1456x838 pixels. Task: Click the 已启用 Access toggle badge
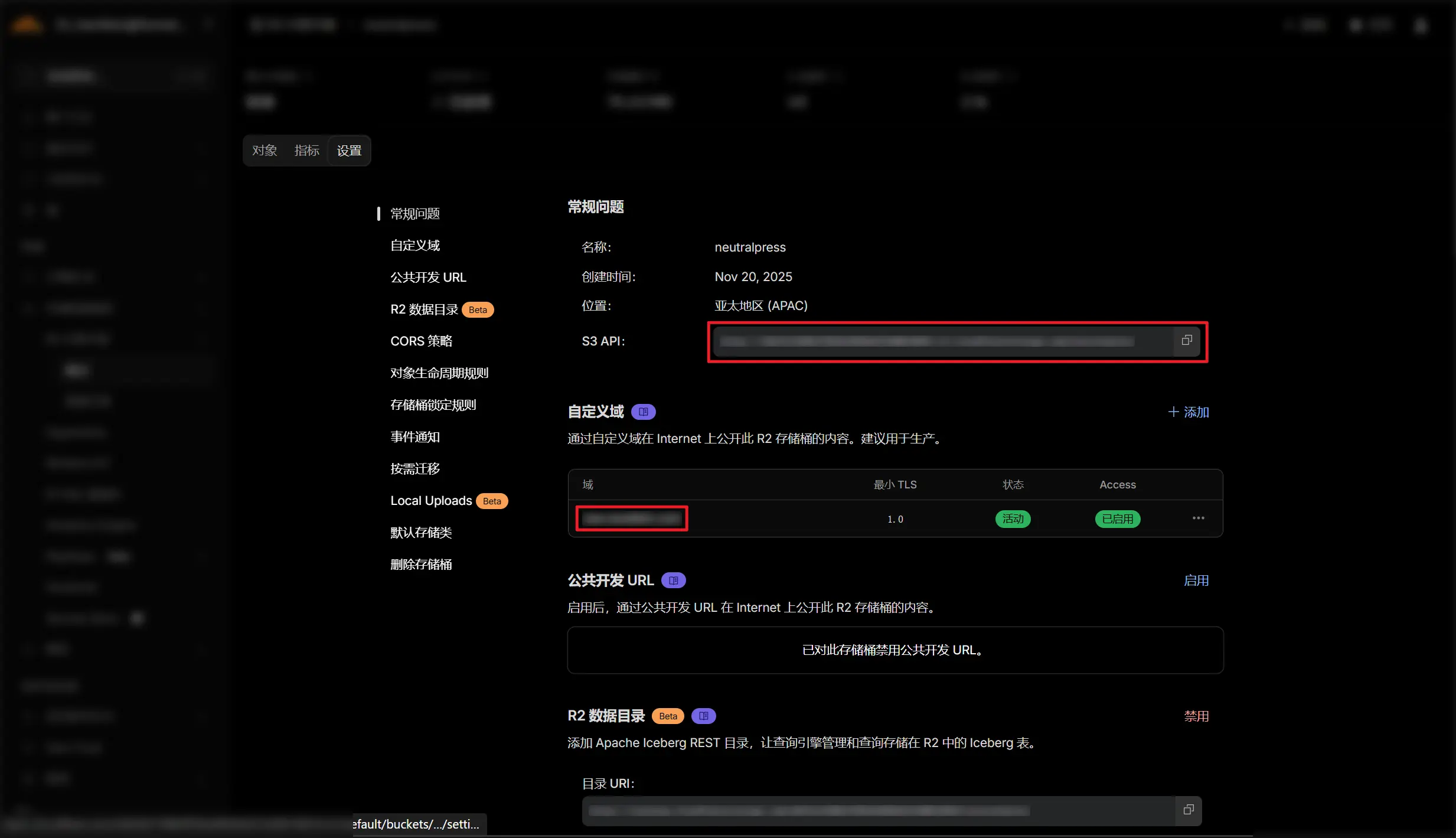pos(1117,519)
